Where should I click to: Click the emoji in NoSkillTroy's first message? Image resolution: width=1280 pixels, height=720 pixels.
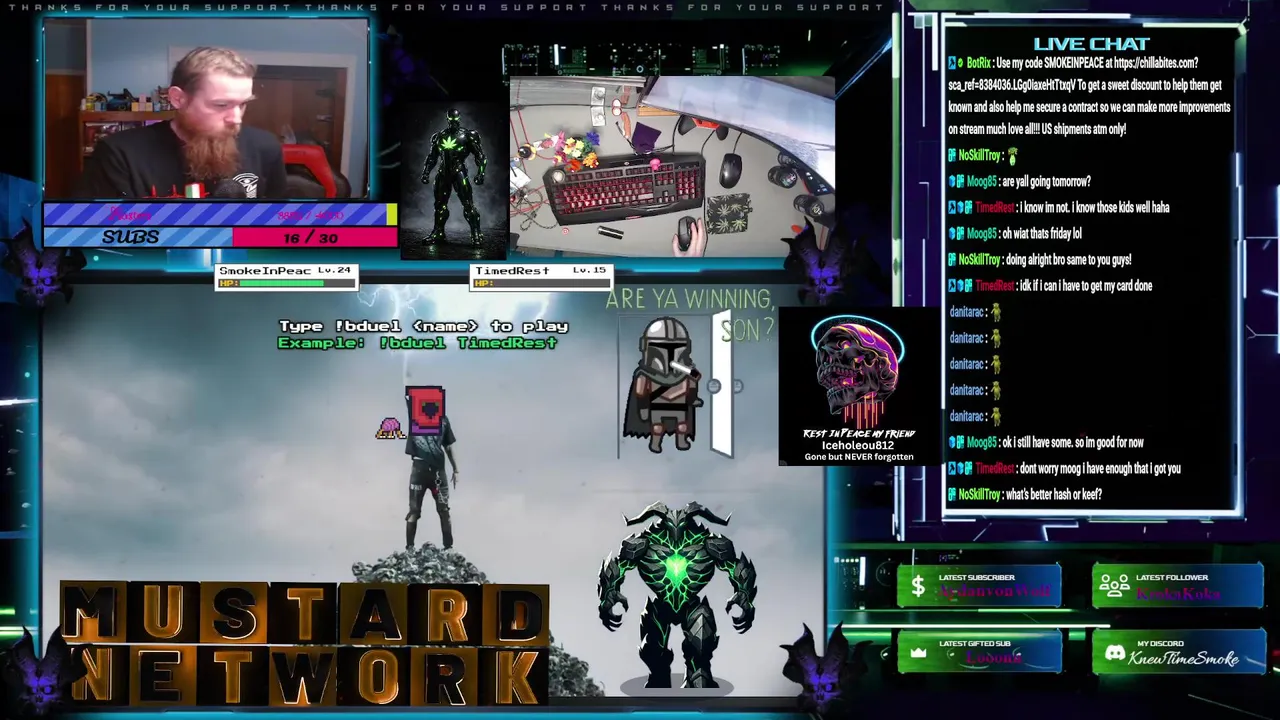point(1012,156)
